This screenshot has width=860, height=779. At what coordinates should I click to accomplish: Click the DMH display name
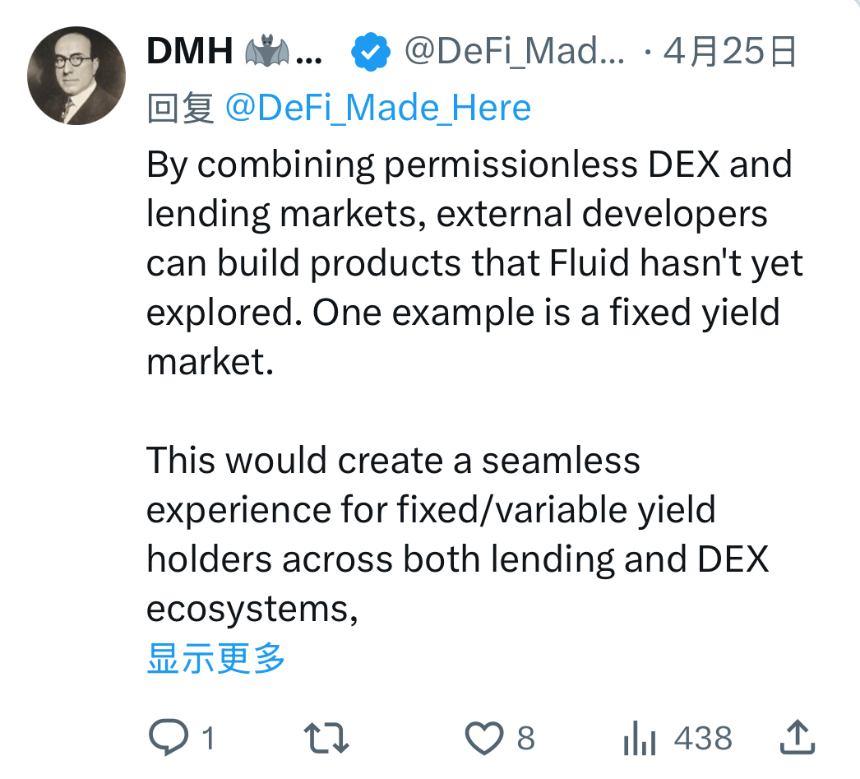coord(188,52)
